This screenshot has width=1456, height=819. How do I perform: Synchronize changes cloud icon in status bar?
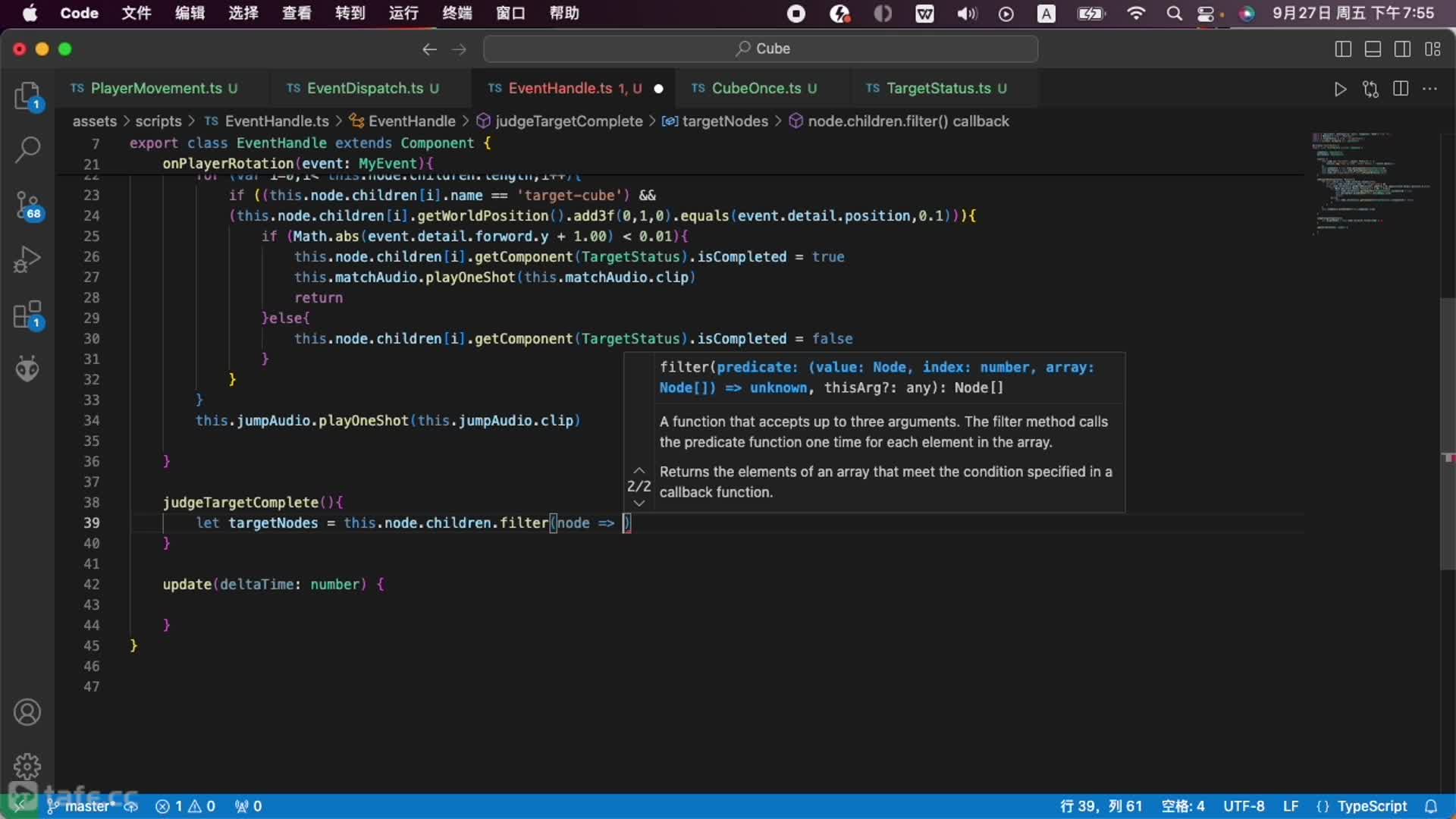(x=131, y=806)
